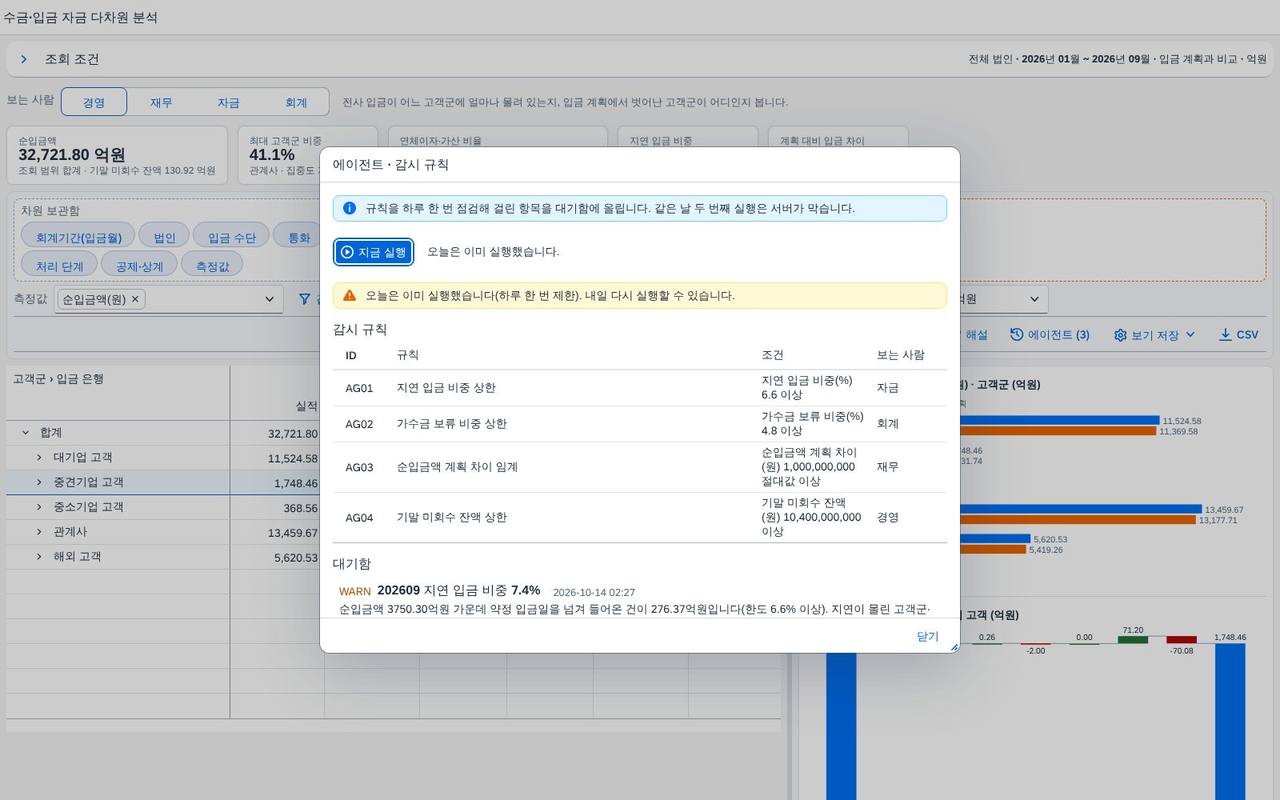Screen dimensions: 1280x800
Task: Click the 해설 link in the toolbar
Action: coord(976,335)
